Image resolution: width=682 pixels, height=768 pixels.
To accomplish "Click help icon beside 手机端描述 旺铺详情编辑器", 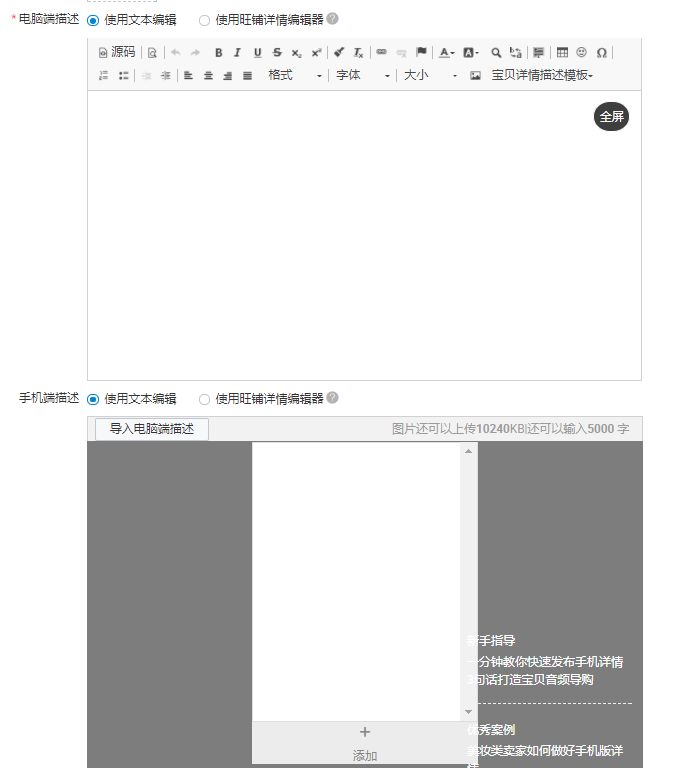I will pos(332,398).
